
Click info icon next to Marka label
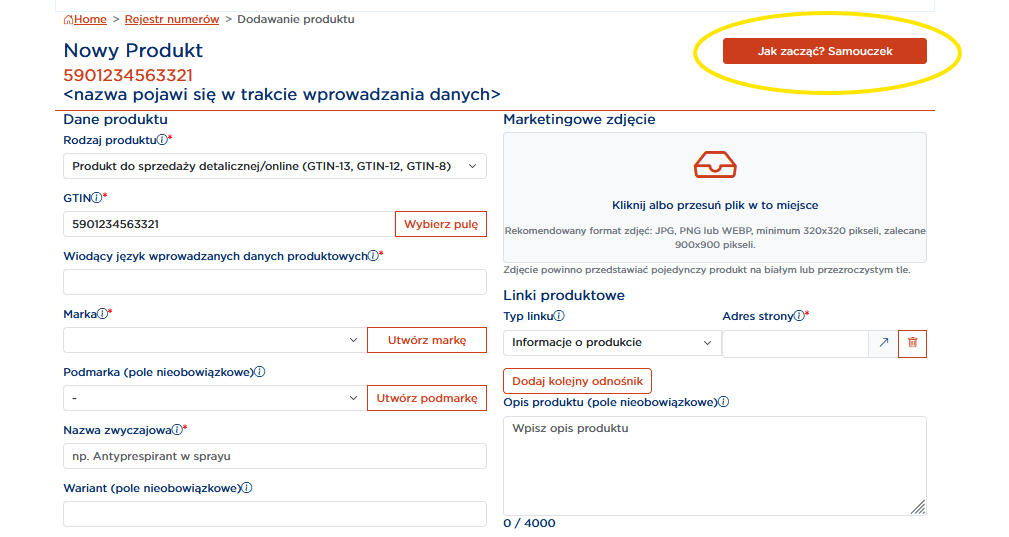[x=102, y=314]
